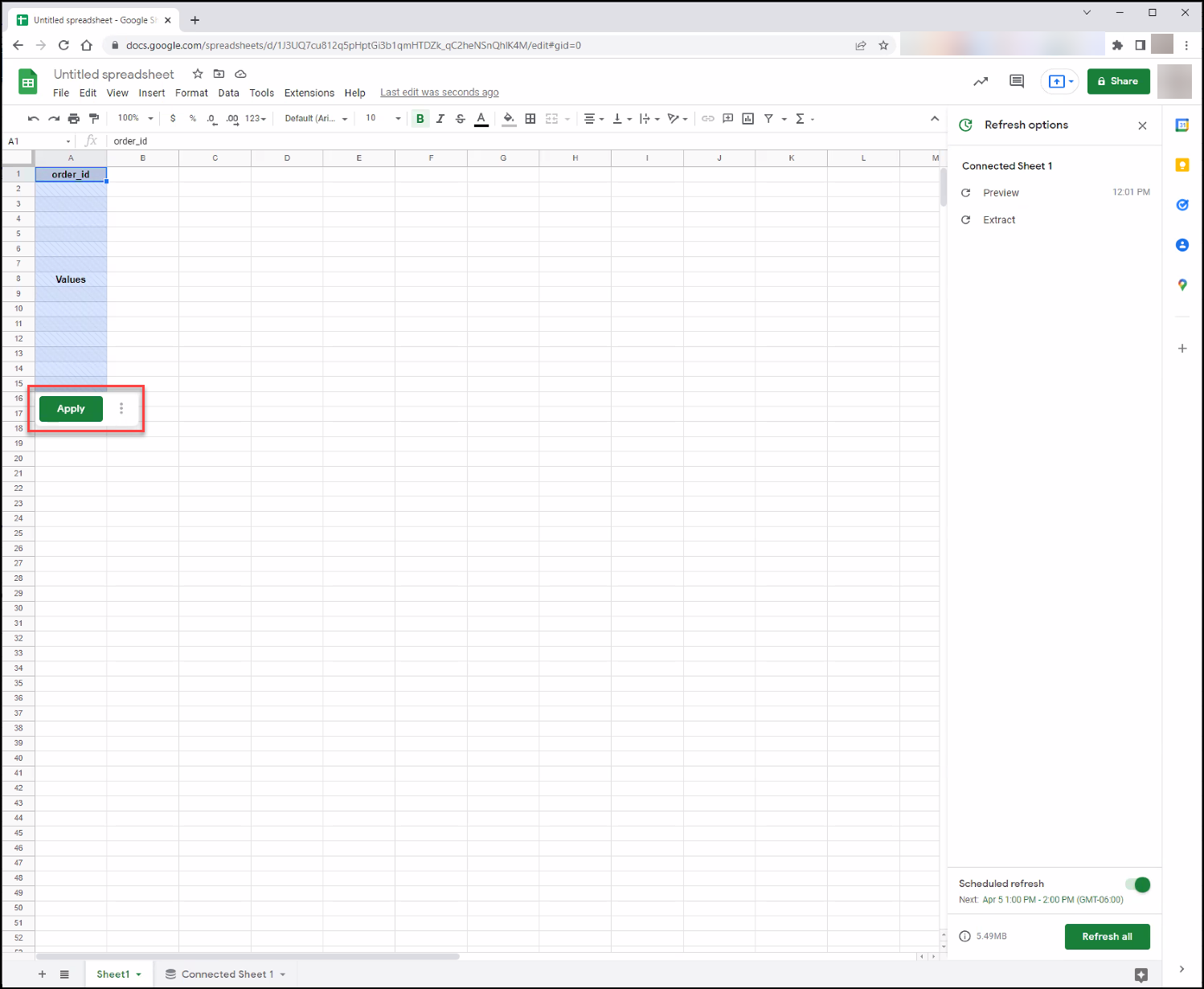Switch to Connected Sheet 1 tab
1204x989 pixels.
226,974
